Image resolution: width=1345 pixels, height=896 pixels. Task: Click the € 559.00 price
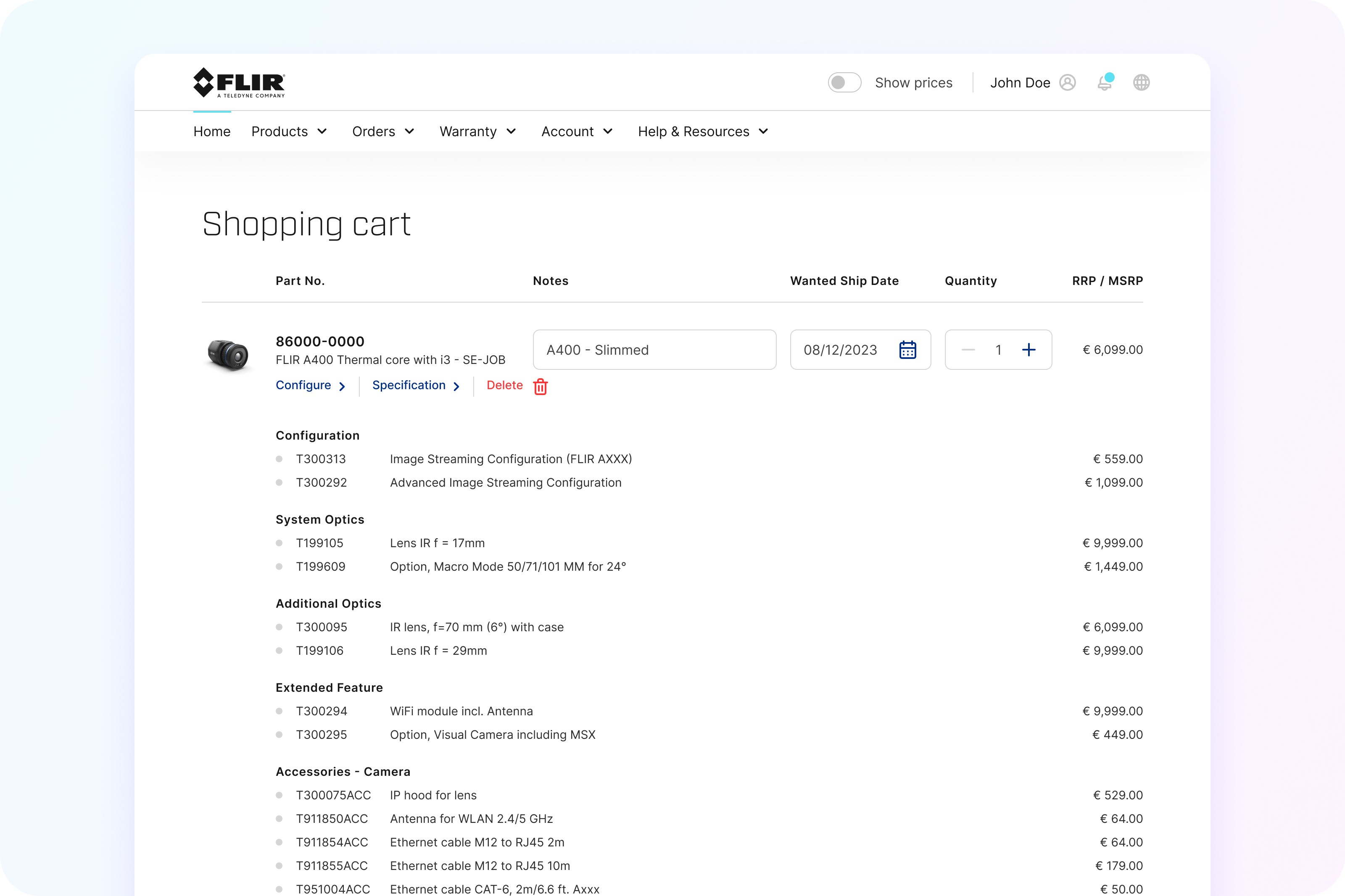tap(1118, 459)
